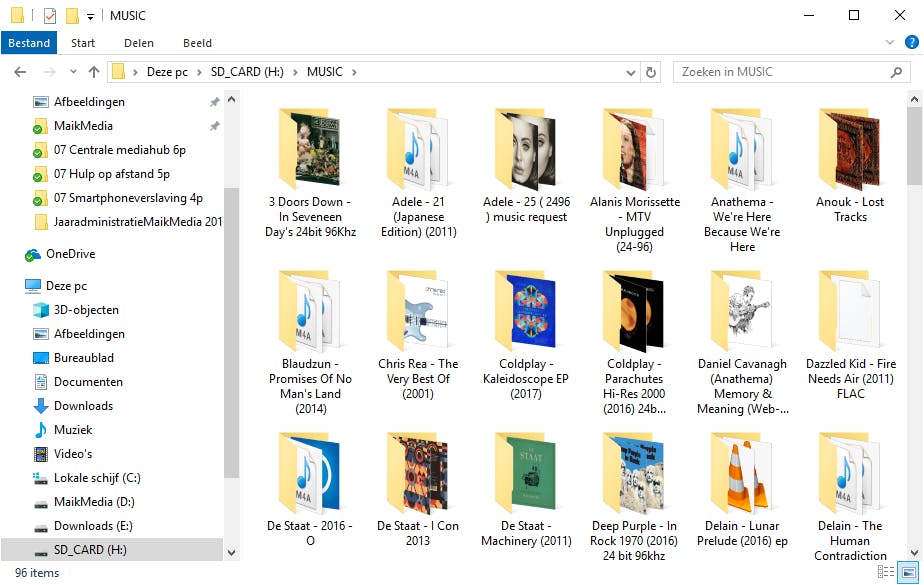The height and width of the screenshot is (585, 924).
Task: Open the Blaudzun Promises Of No Man's Land folder
Action: [x=310, y=342]
